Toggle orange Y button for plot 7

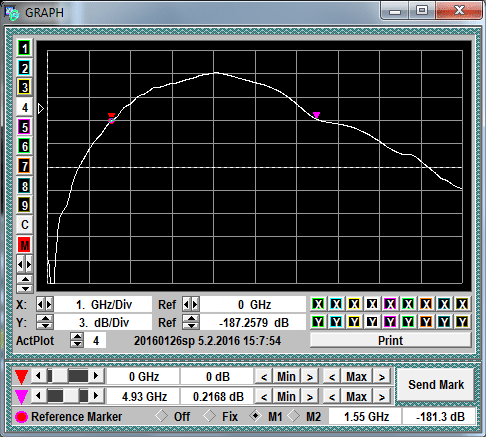pyautogui.click(x=426, y=322)
